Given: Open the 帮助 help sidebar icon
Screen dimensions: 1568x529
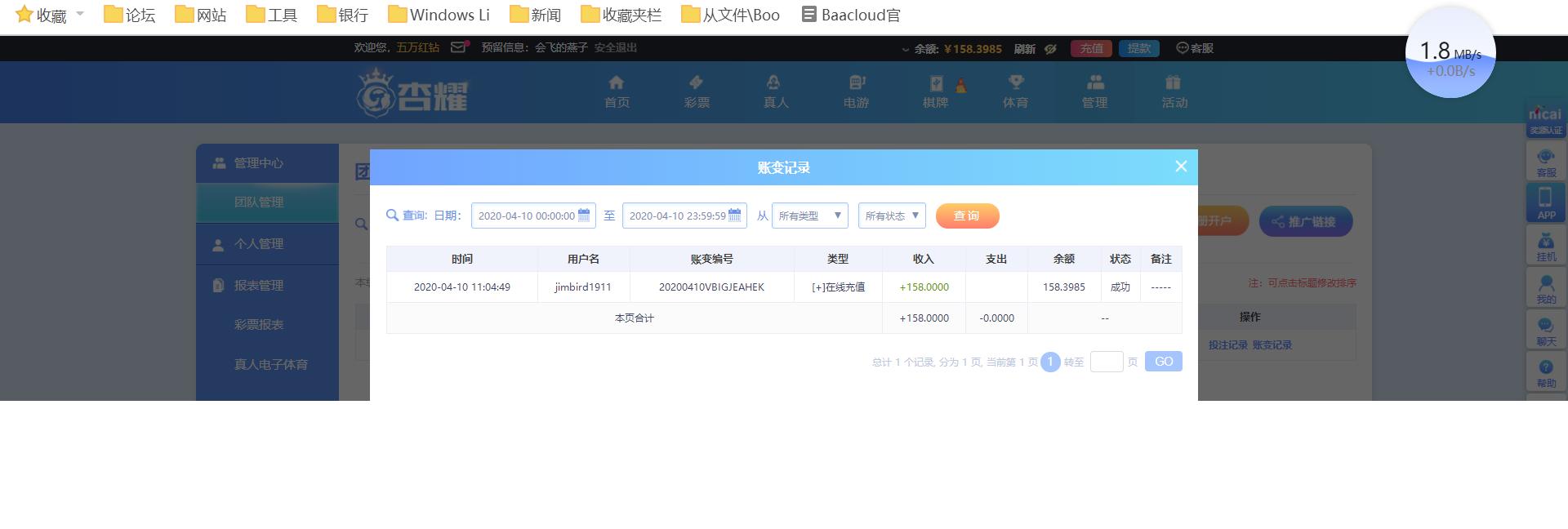Looking at the screenshot, I should point(1546,373).
